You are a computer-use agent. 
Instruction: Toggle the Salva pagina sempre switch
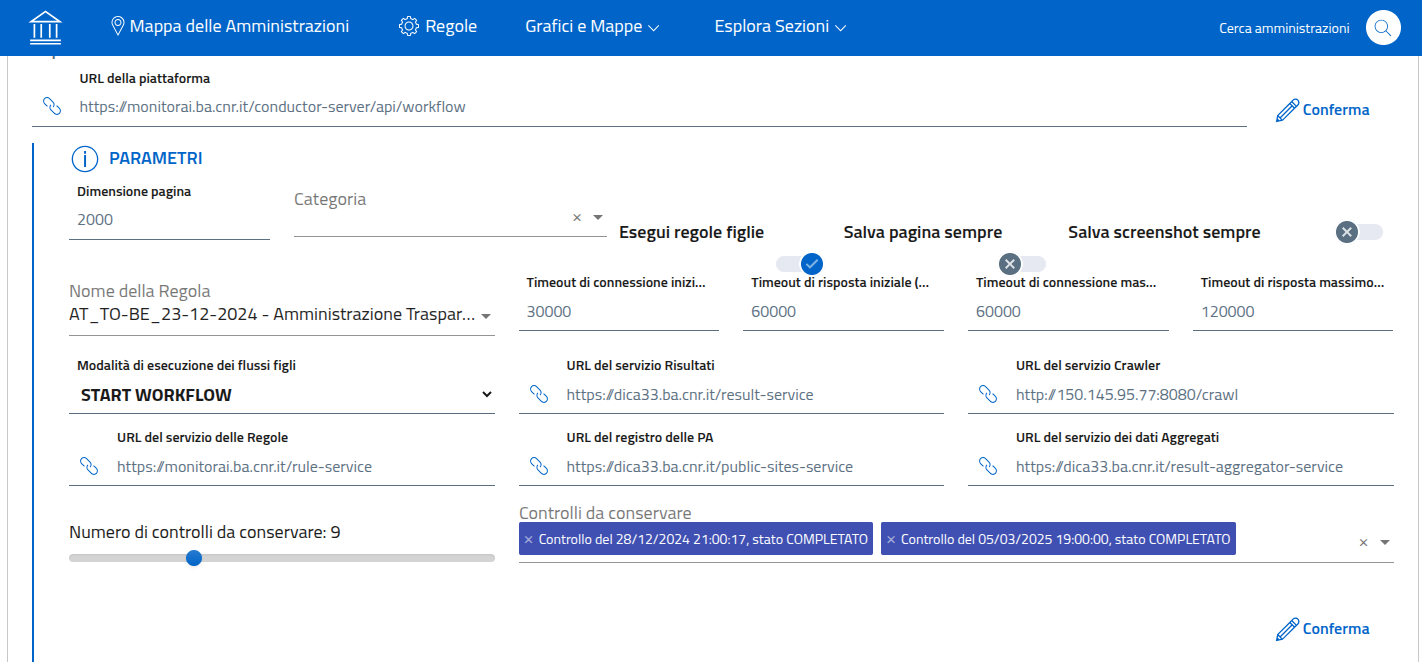pos(1022,263)
